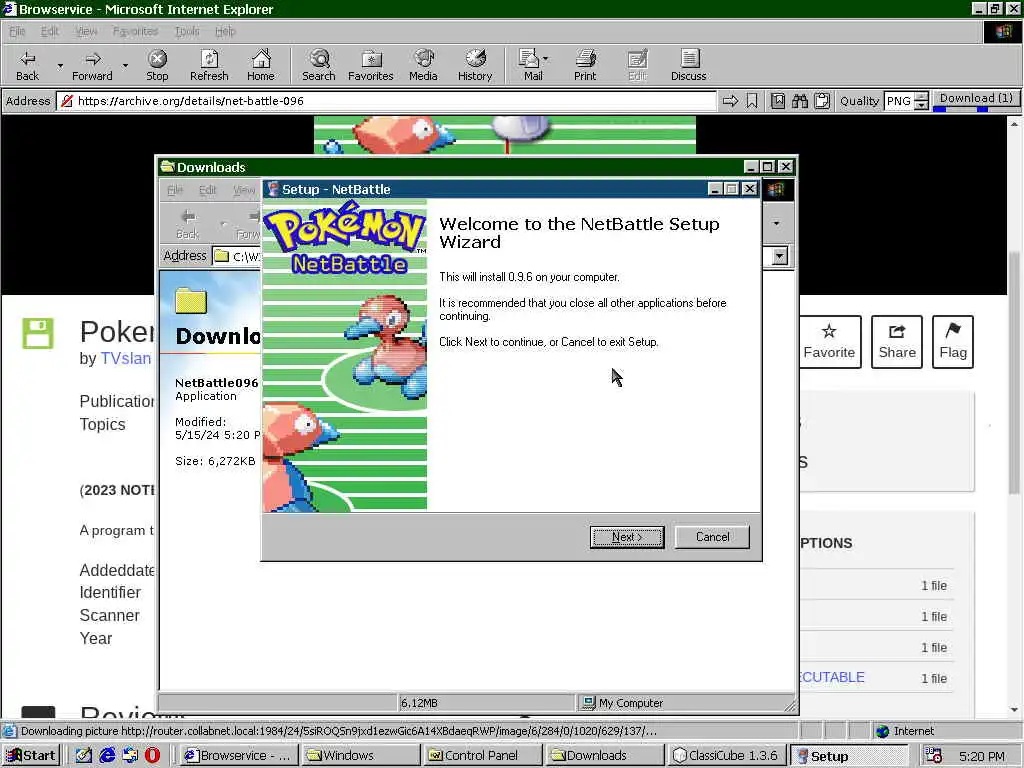This screenshot has height=768, width=1024.
Task: Click Next in NetBattle Setup wizard
Action: click(x=627, y=537)
